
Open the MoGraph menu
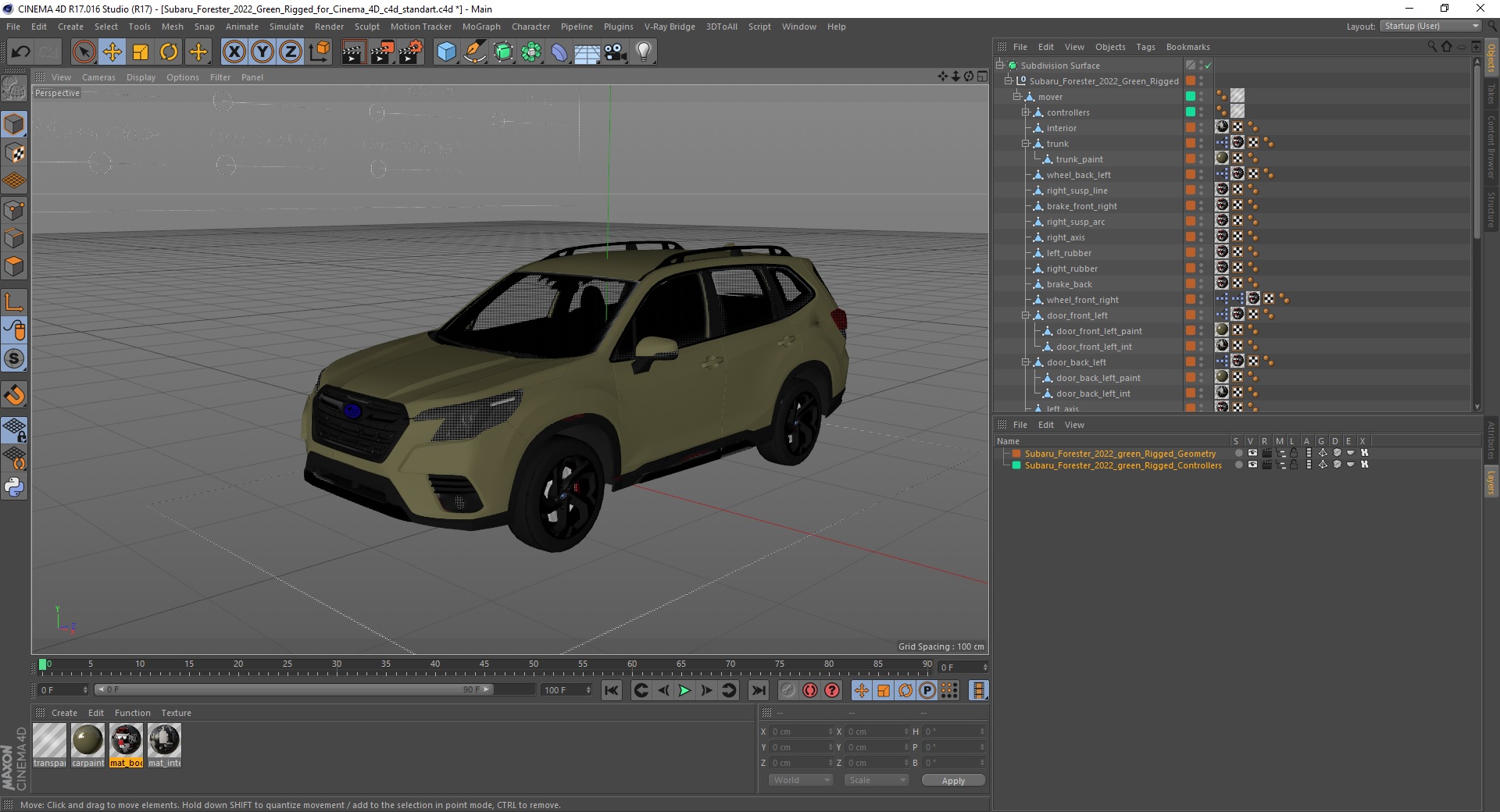point(481,27)
